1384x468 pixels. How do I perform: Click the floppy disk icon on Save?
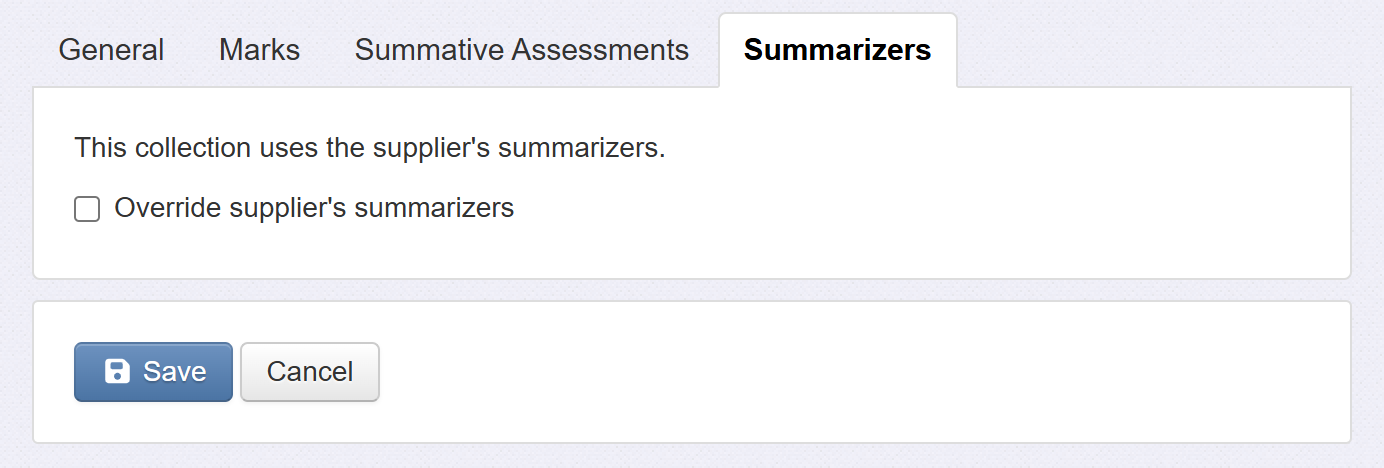click(x=118, y=372)
